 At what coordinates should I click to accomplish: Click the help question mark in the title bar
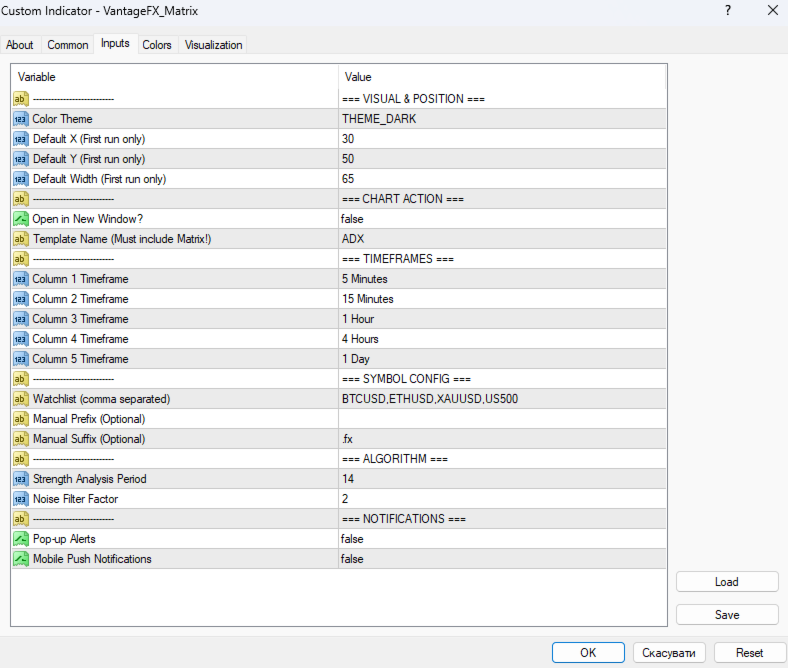728,11
